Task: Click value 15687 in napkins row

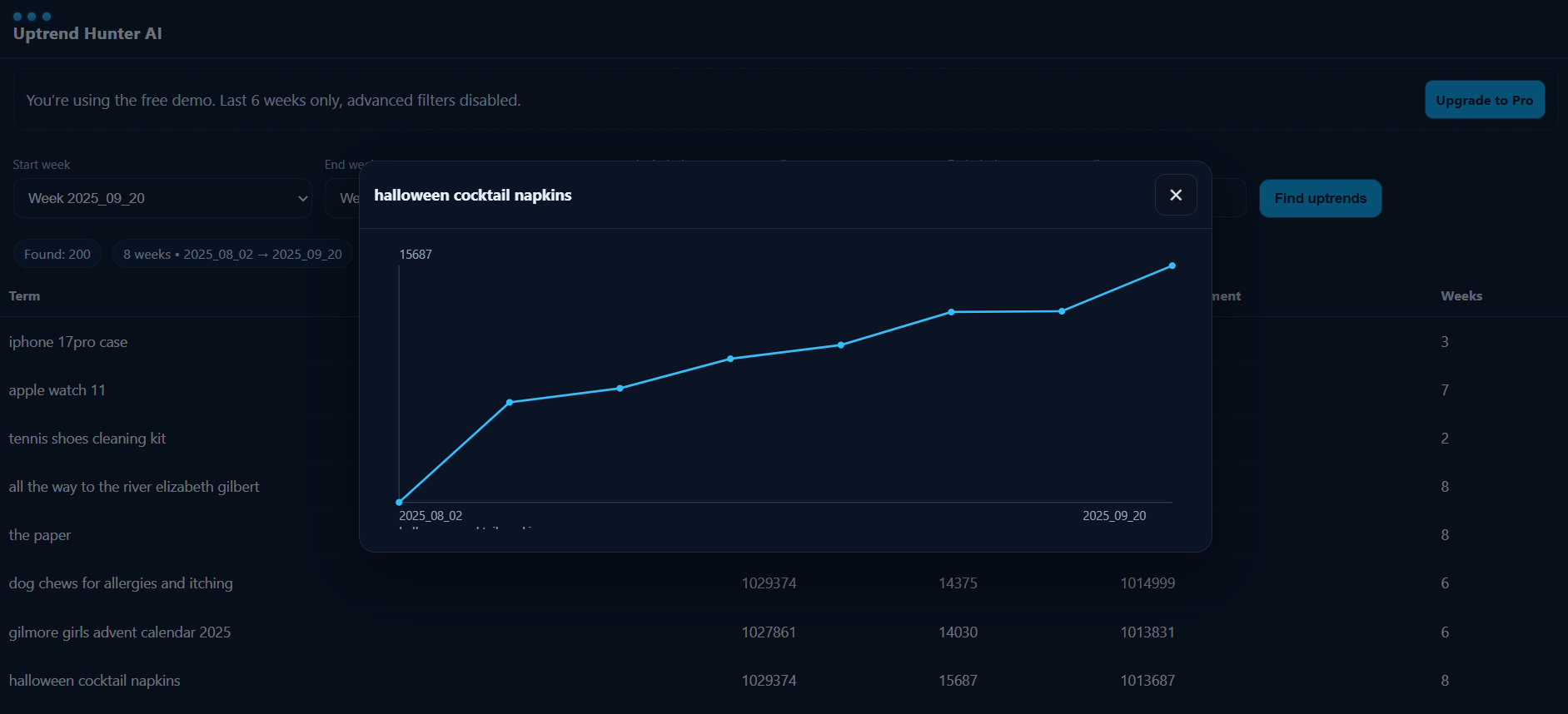Action: coord(958,681)
